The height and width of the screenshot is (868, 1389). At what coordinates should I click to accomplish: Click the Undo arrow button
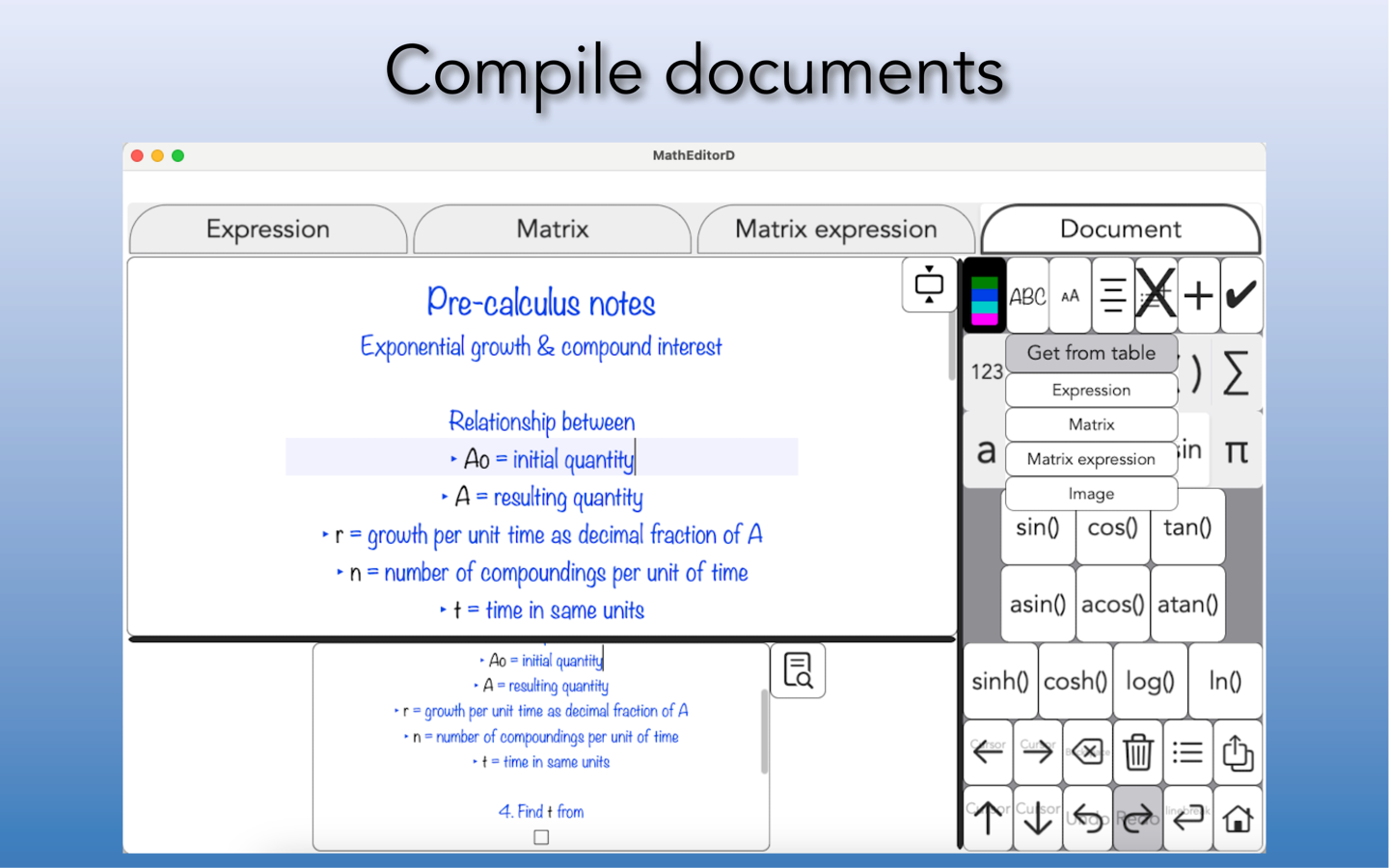click(1088, 819)
